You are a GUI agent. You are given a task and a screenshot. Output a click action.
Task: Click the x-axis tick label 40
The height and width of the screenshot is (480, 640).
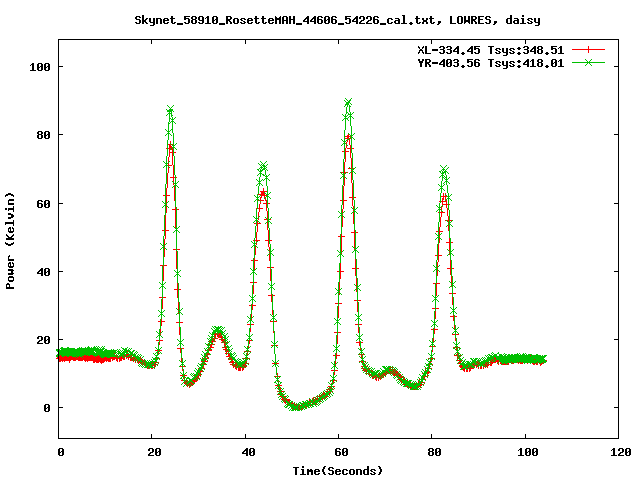coord(248,452)
